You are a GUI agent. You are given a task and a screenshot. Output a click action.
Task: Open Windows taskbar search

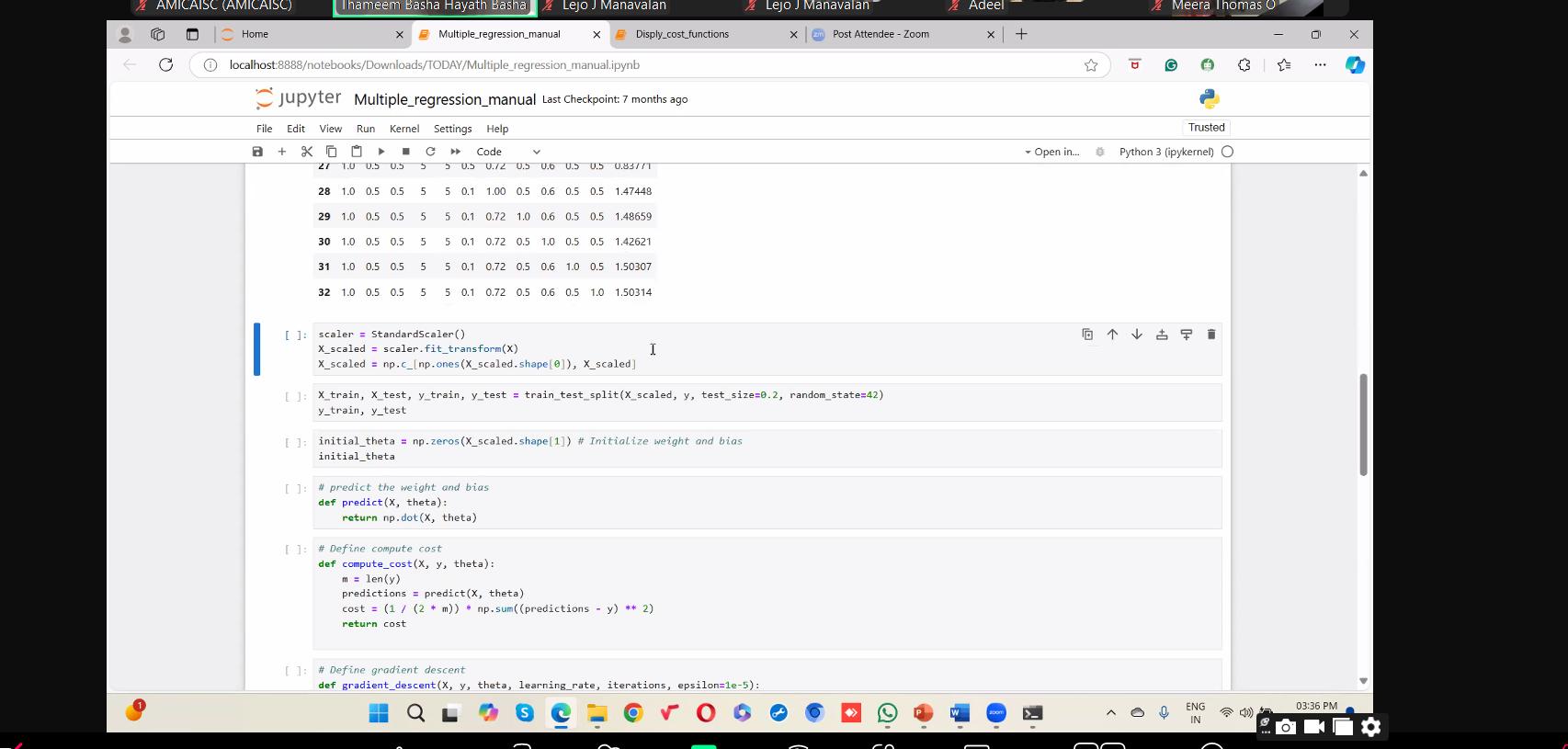pyautogui.click(x=415, y=713)
